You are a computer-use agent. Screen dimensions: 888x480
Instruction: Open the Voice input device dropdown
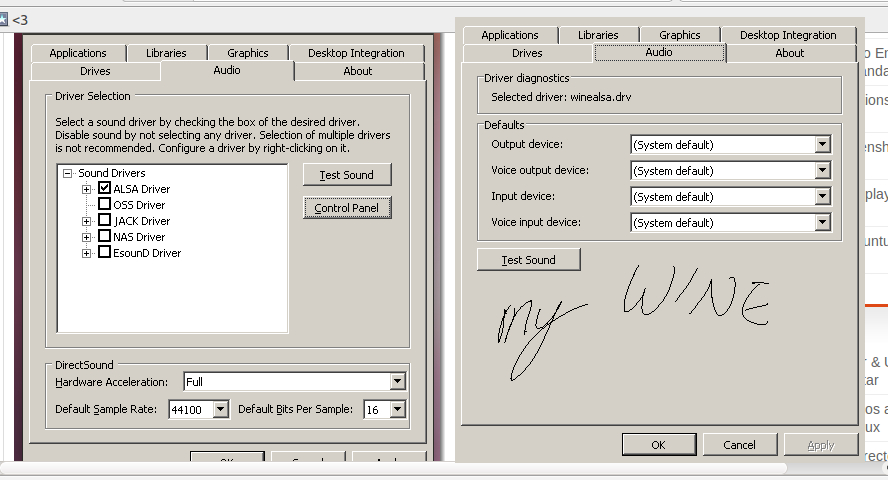823,222
